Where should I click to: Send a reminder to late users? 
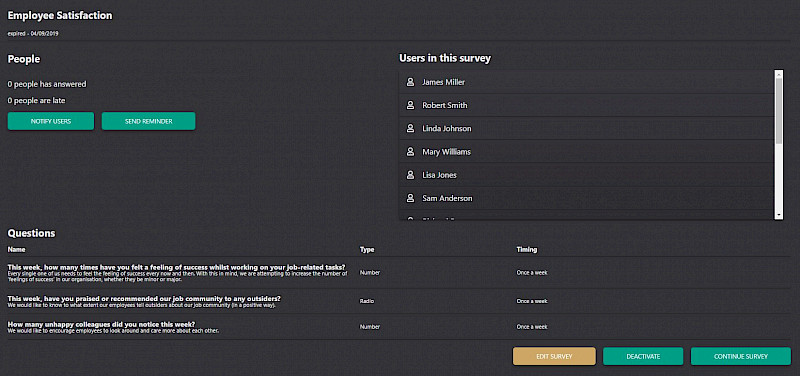click(x=148, y=121)
